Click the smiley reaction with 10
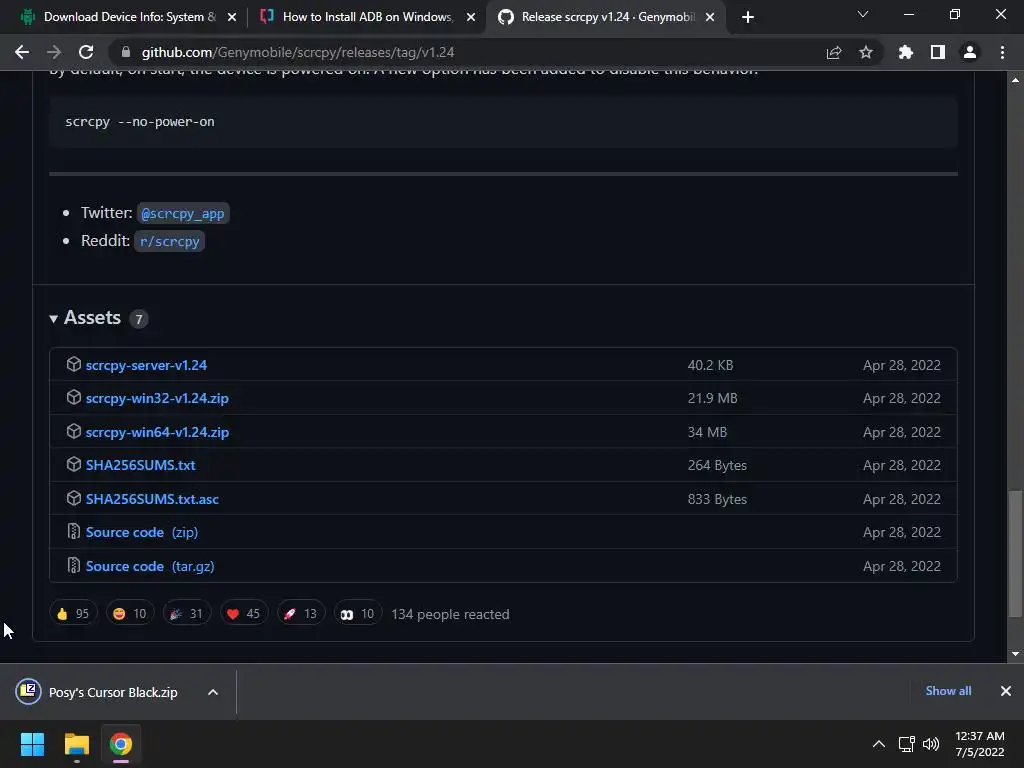1024x768 pixels. pos(130,614)
